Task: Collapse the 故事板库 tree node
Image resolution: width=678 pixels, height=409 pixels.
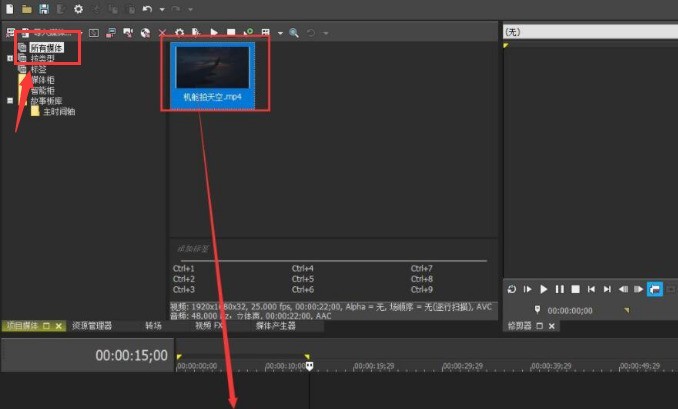Action: click(x=10, y=101)
